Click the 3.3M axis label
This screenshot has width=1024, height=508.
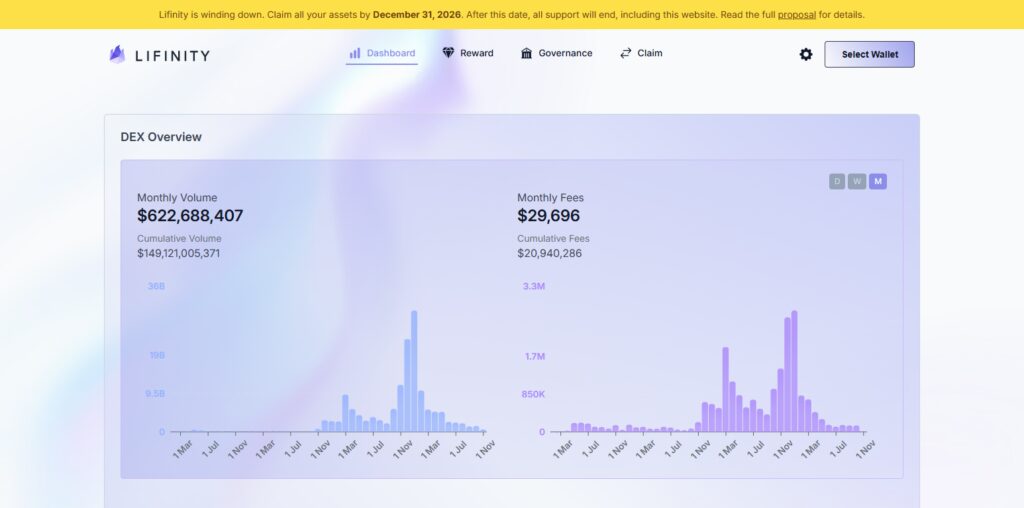pyautogui.click(x=534, y=286)
